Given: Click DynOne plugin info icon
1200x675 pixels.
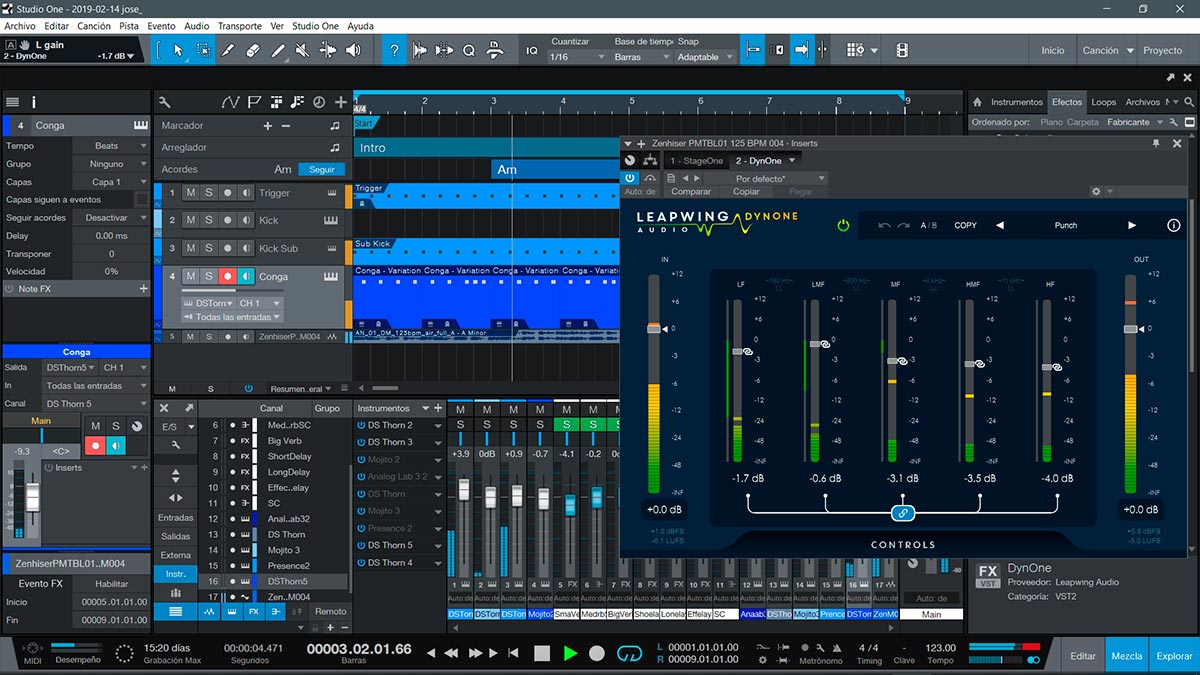Looking at the screenshot, I should point(1174,225).
